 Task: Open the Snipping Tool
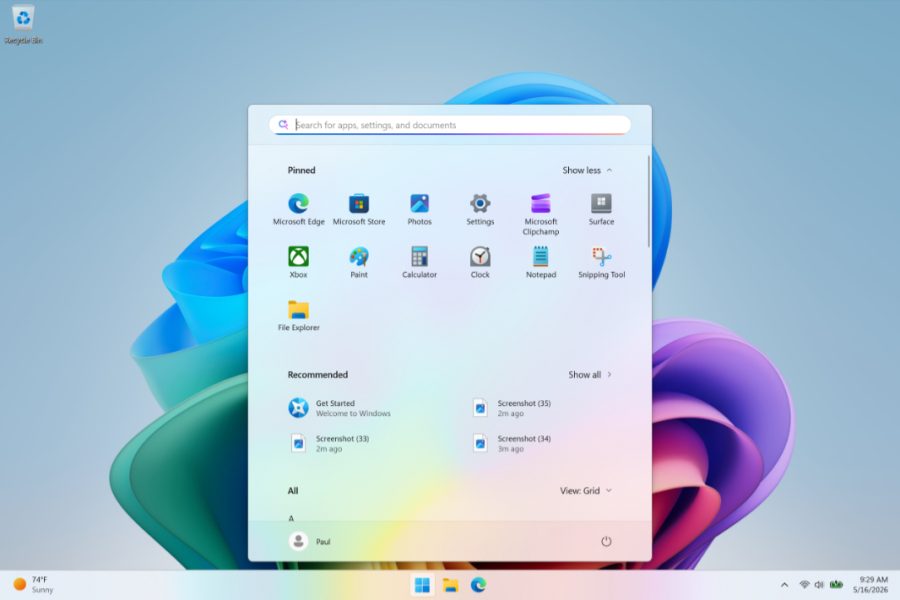point(601,262)
